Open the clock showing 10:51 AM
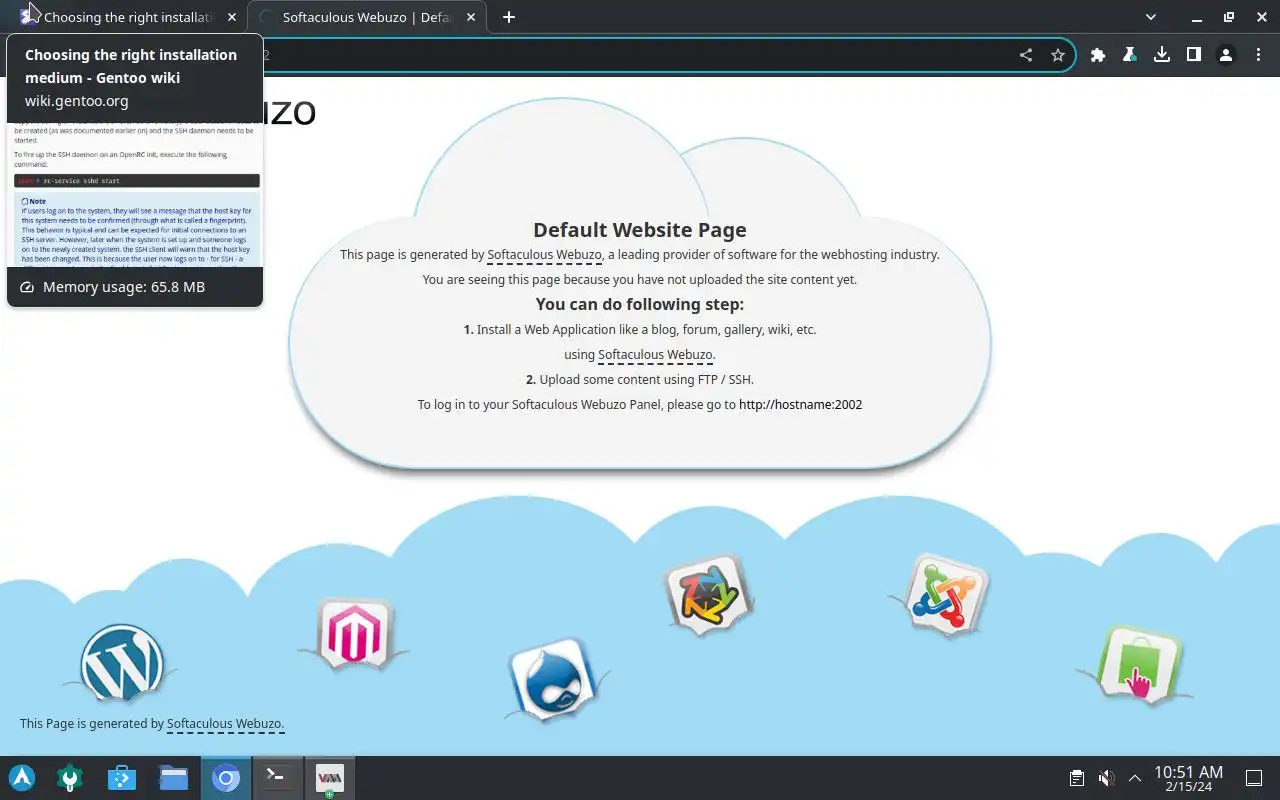 pyautogui.click(x=1188, y=778)
